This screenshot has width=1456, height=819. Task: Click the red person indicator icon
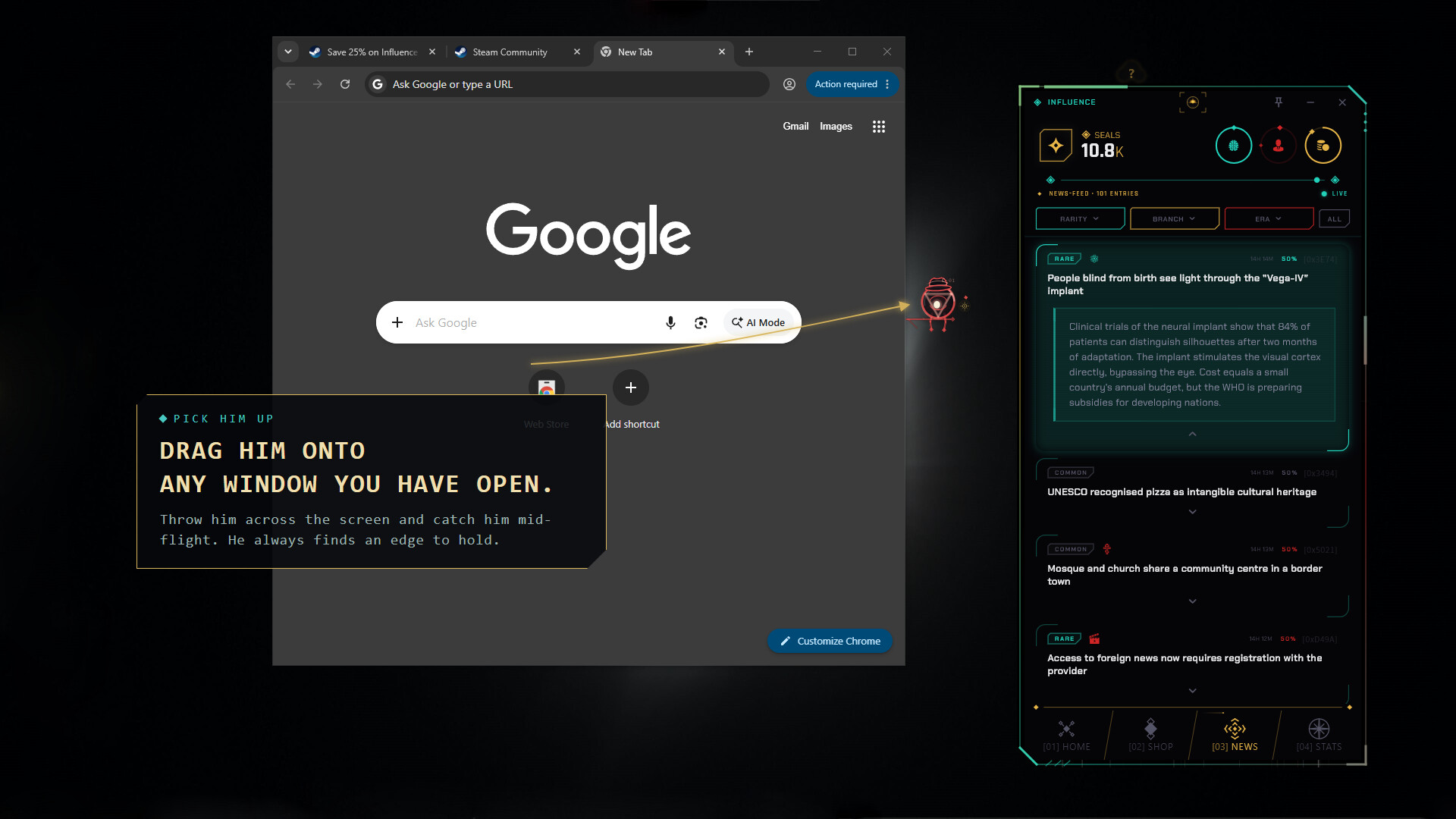click(1279, 146)
